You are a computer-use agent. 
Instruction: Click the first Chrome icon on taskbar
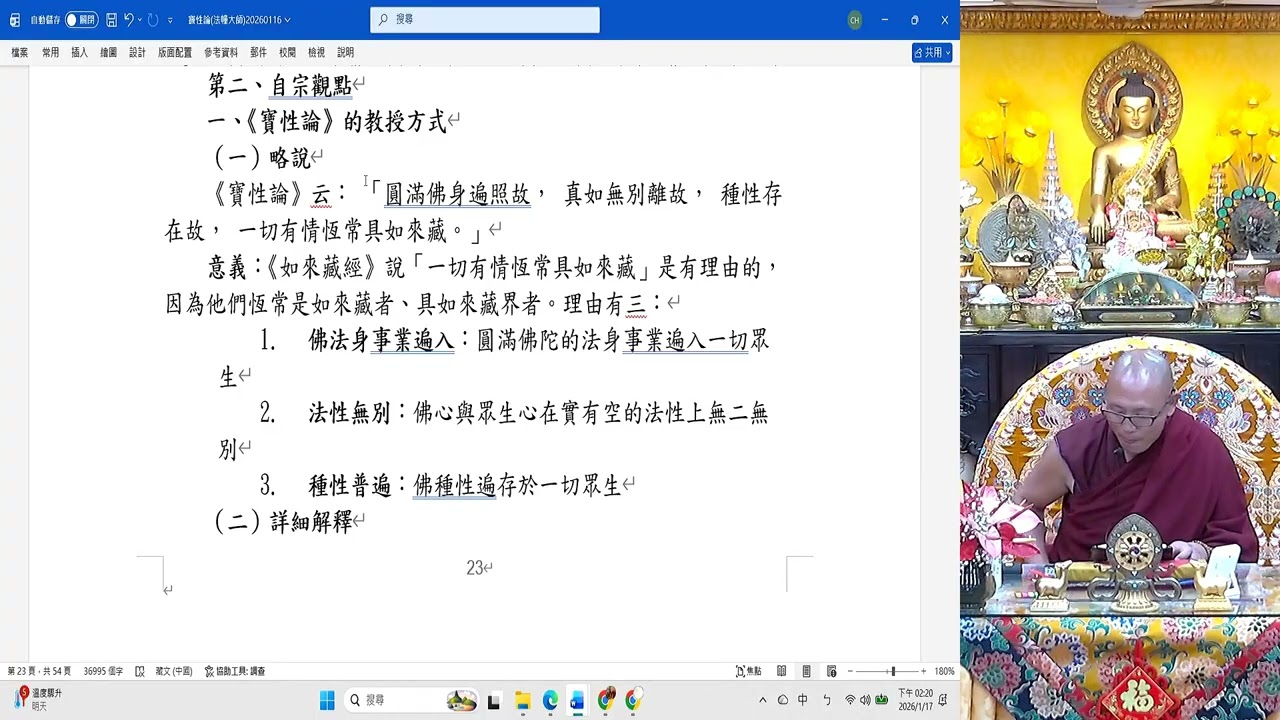coord(606,700)
